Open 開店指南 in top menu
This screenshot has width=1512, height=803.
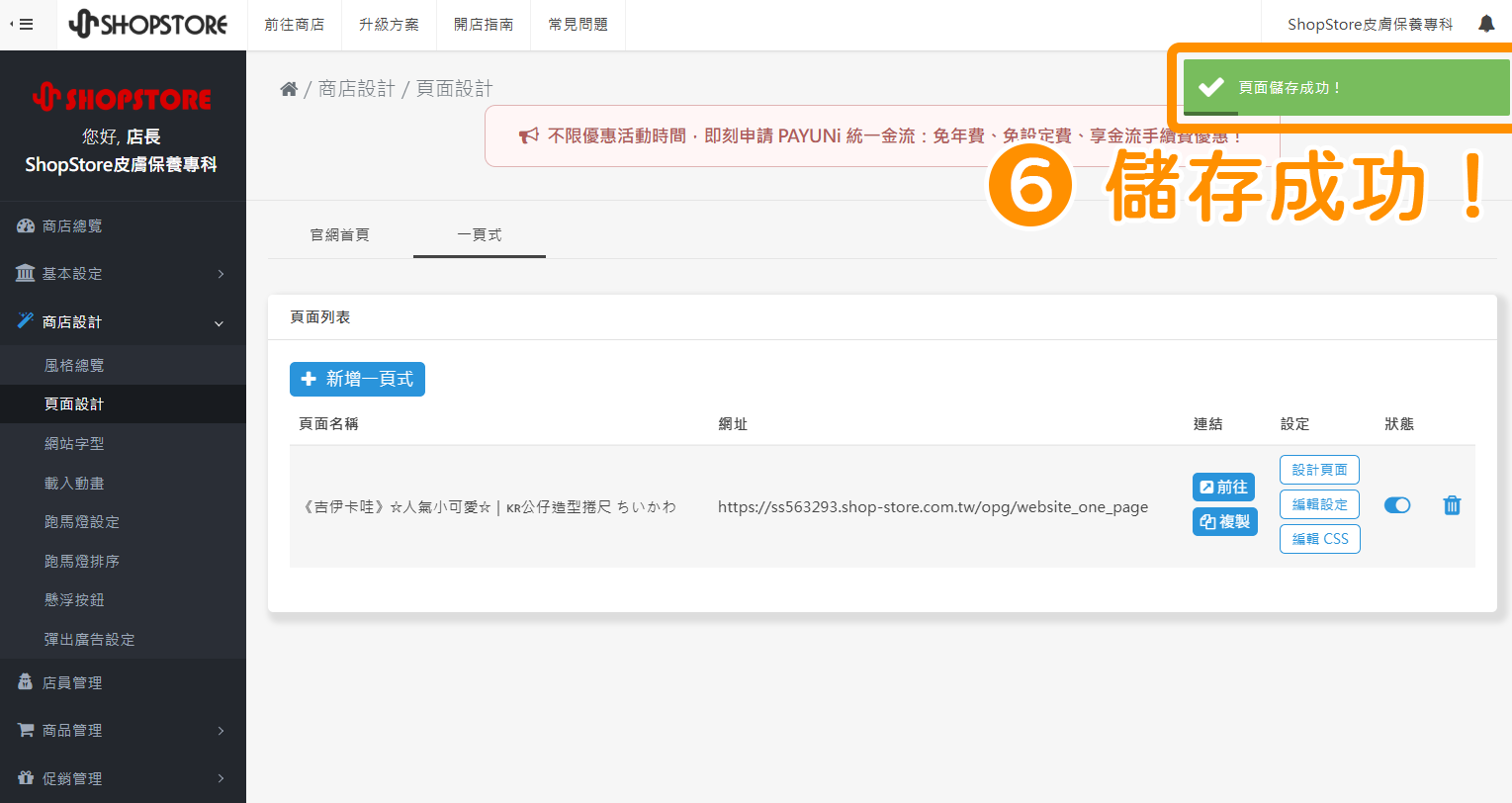485,25
